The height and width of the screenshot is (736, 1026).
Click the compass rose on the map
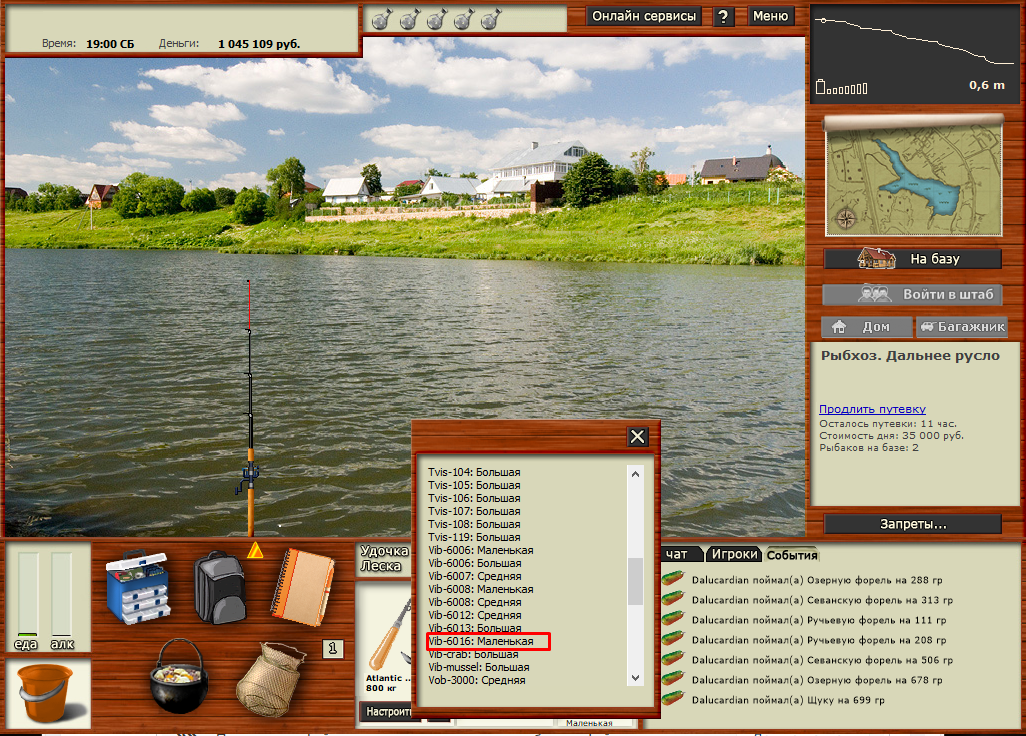click(x=845, y=218)
